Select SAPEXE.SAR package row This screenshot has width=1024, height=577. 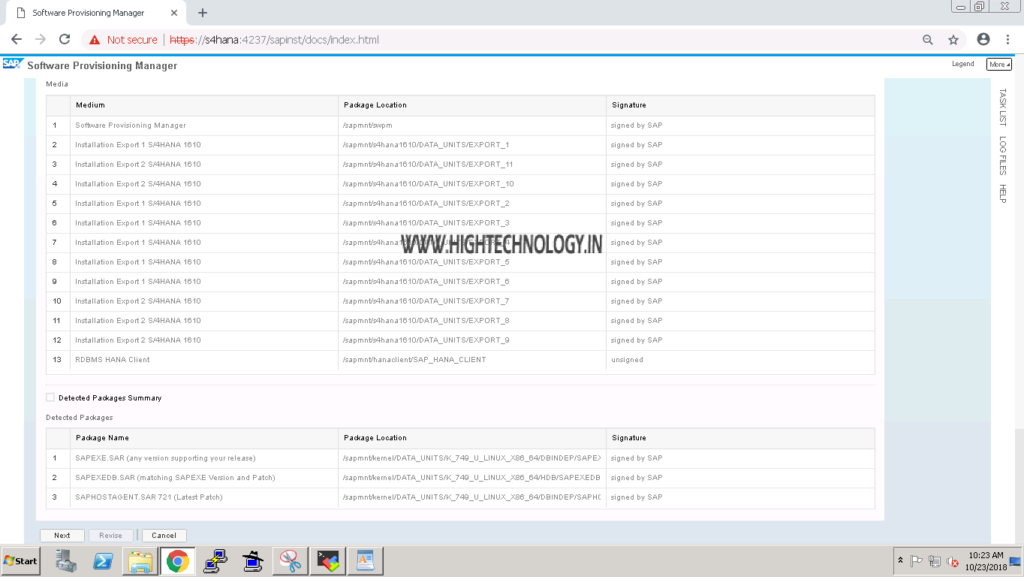tap(460, 458)
